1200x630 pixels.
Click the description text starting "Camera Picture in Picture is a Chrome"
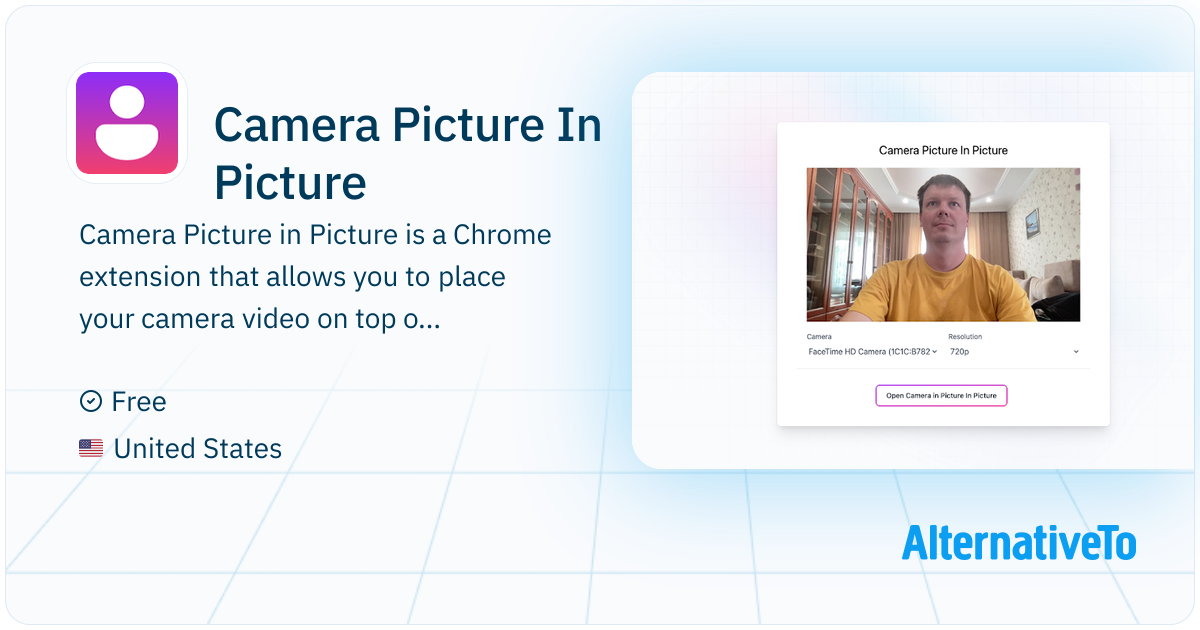point(315,278)
